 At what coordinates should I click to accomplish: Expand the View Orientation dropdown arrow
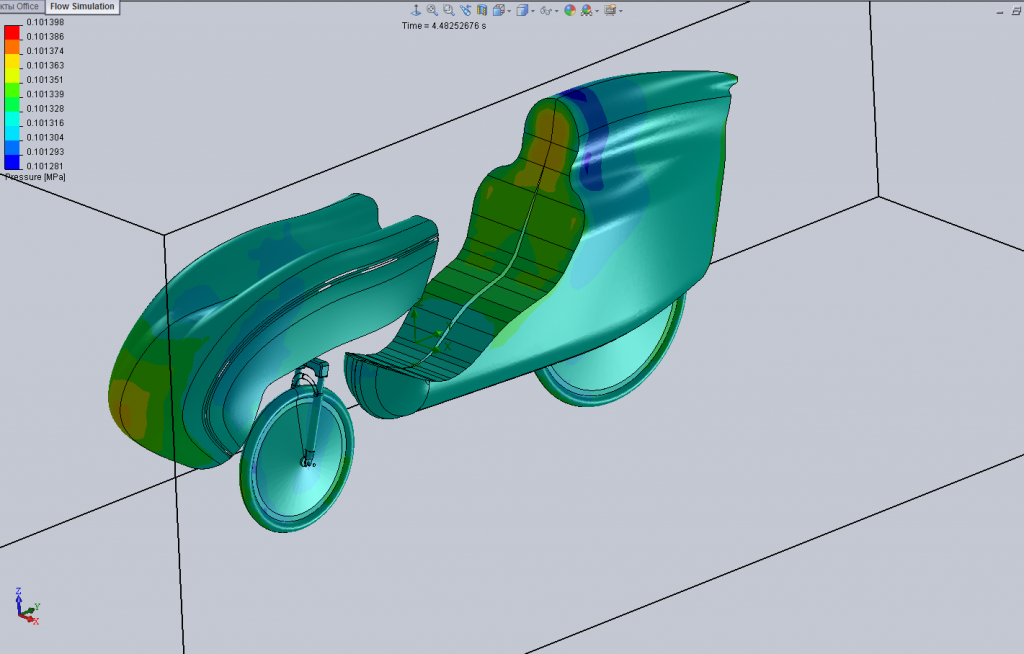[509, 11]
